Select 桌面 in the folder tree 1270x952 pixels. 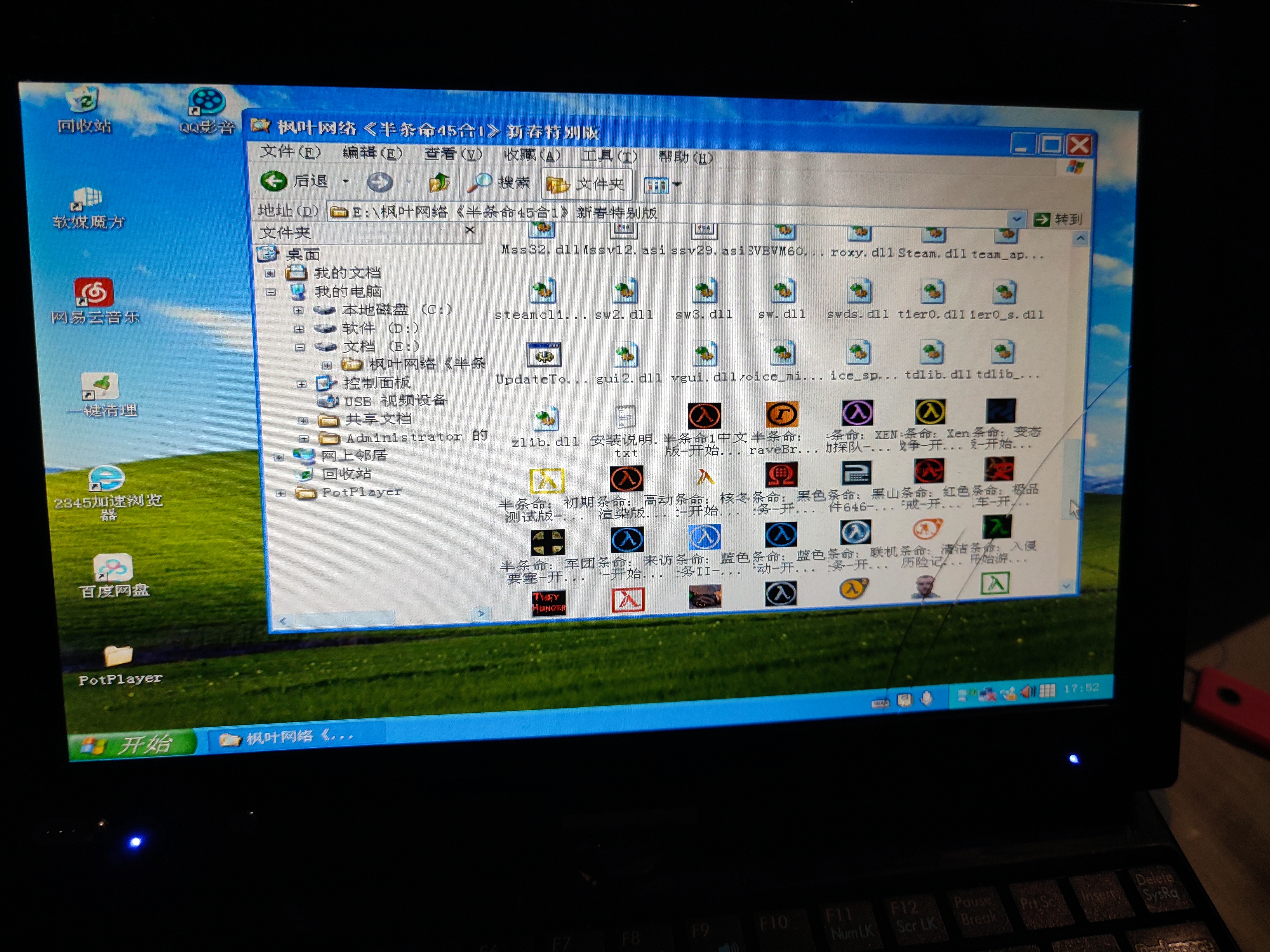pos(303,254)
